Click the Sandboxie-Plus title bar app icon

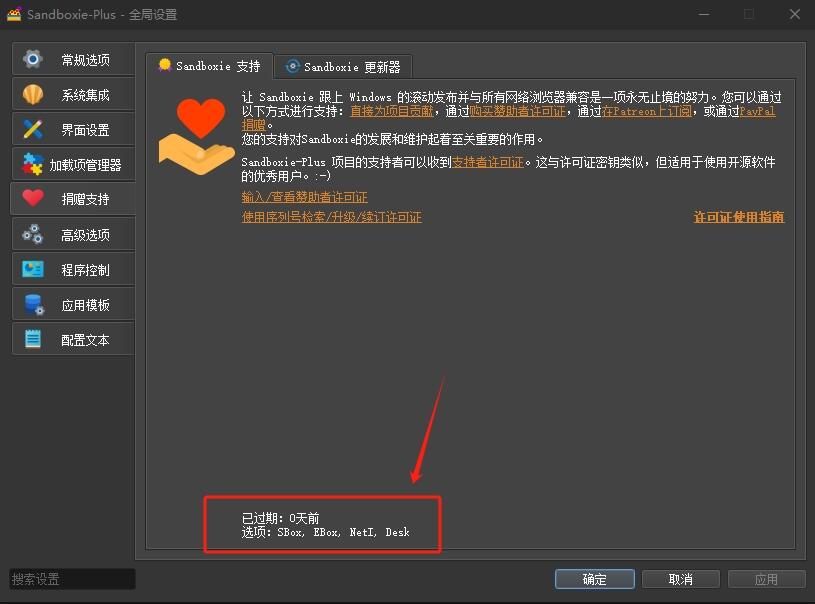[x=14, y=14]
